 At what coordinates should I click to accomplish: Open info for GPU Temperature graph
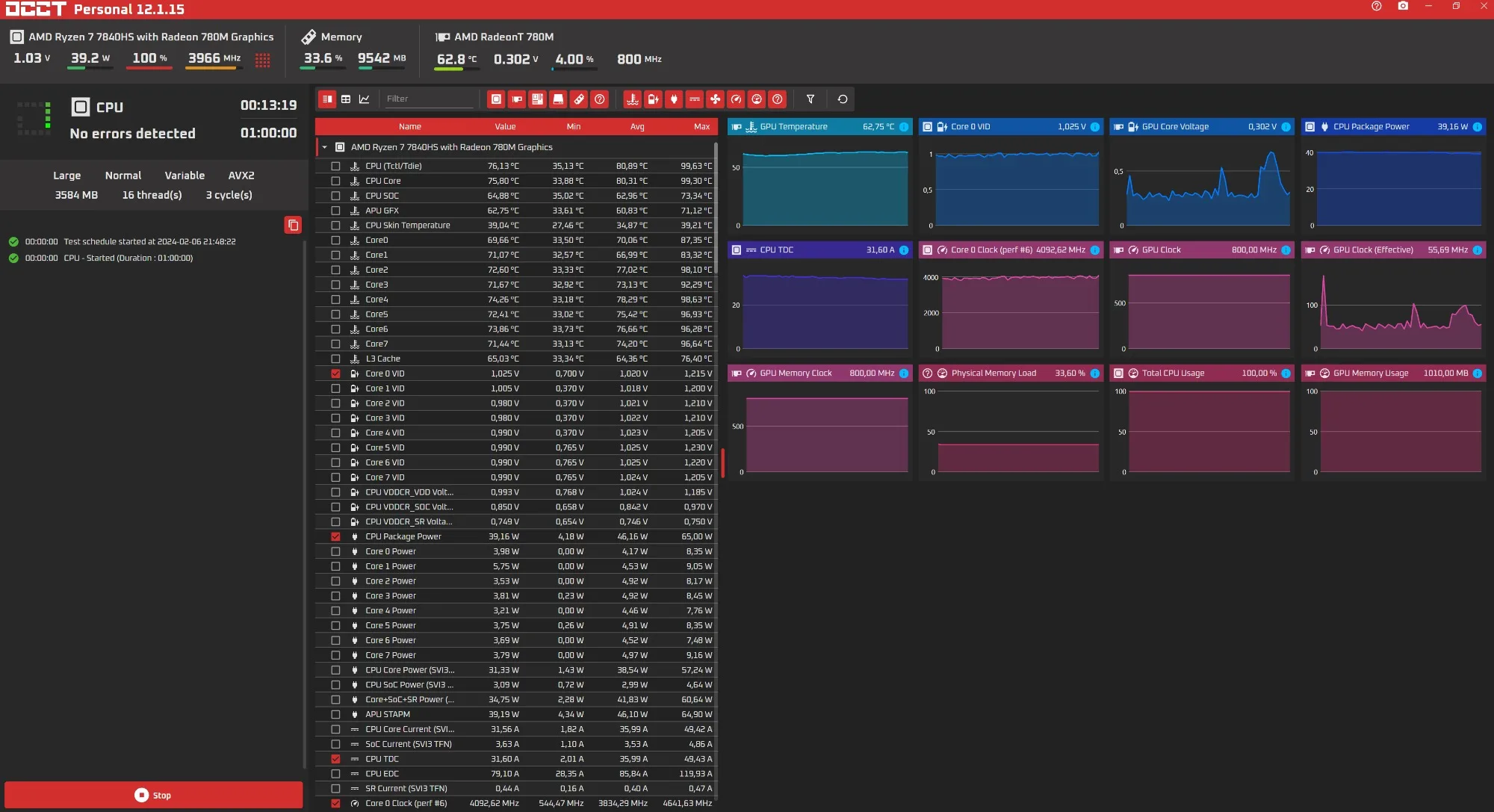pyautogui.click(x=904, y=127)
